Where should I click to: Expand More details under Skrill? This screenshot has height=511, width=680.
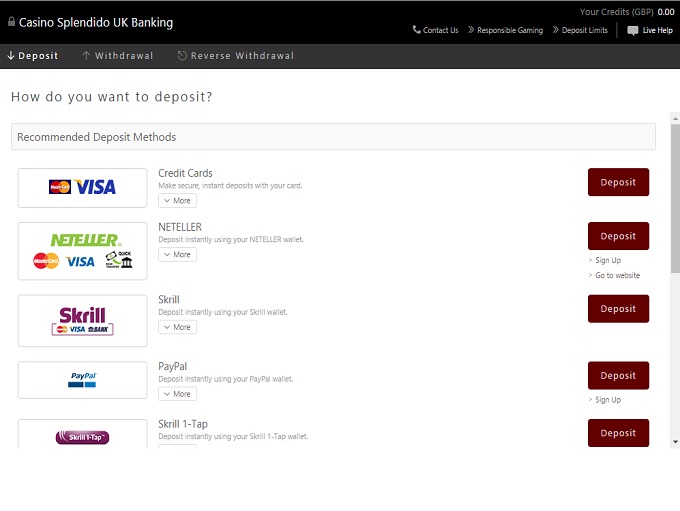[x=177, y=327]
